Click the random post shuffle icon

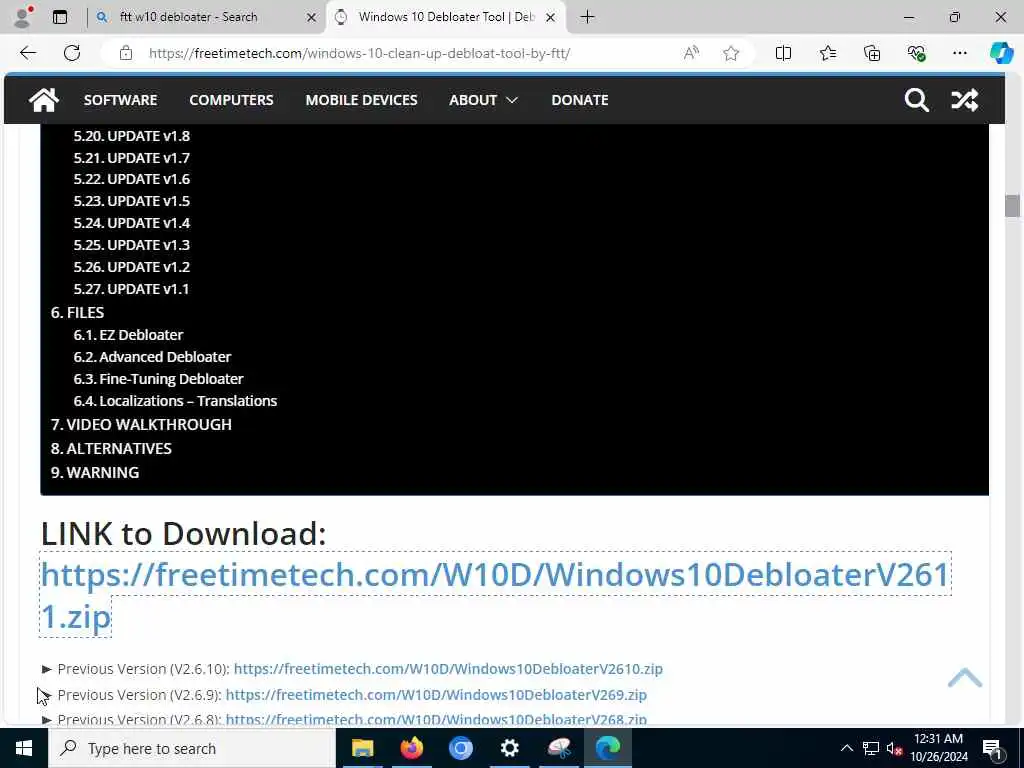[965, 100]
